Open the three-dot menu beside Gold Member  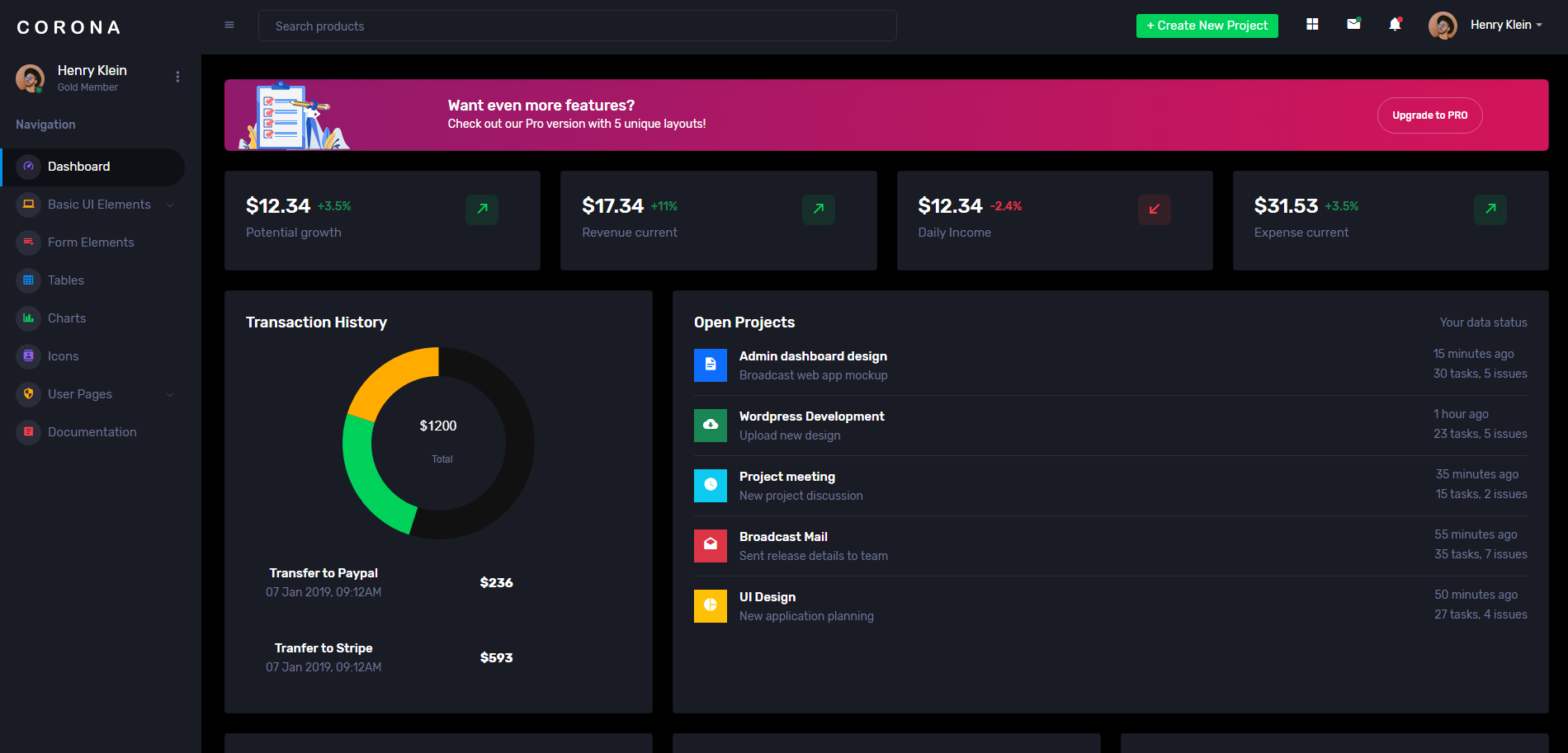pyautogui.click(x=177, y=77)
